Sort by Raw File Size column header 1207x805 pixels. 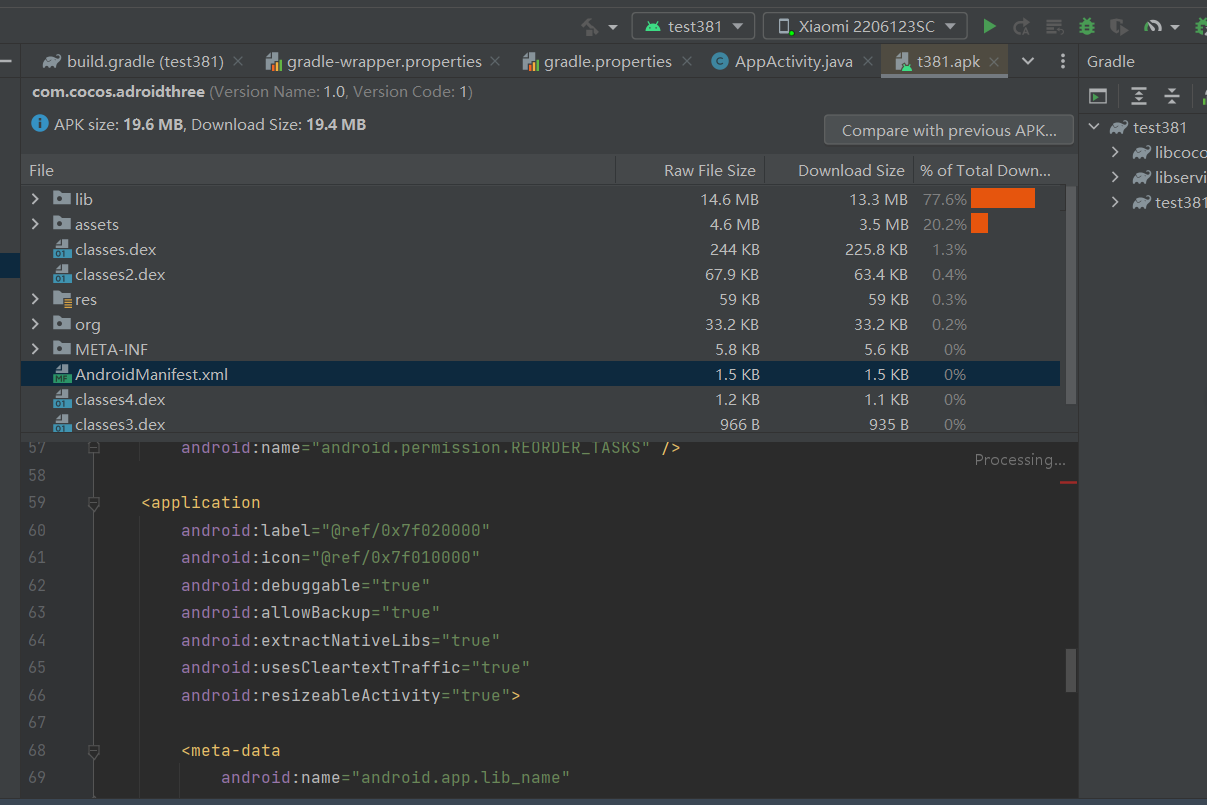coord(709,171)
